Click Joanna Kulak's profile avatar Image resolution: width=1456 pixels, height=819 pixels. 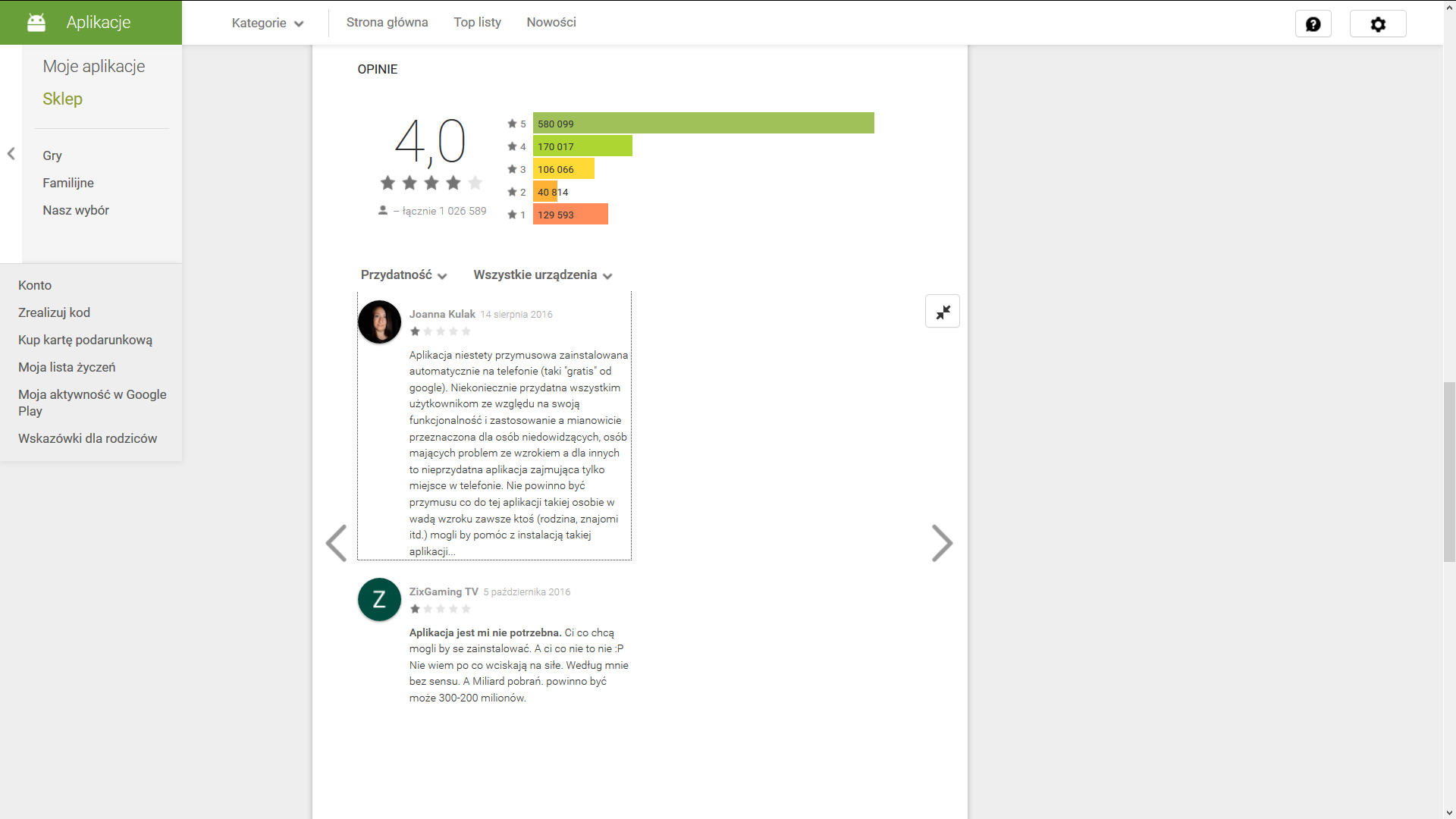[x=379, y=322]
